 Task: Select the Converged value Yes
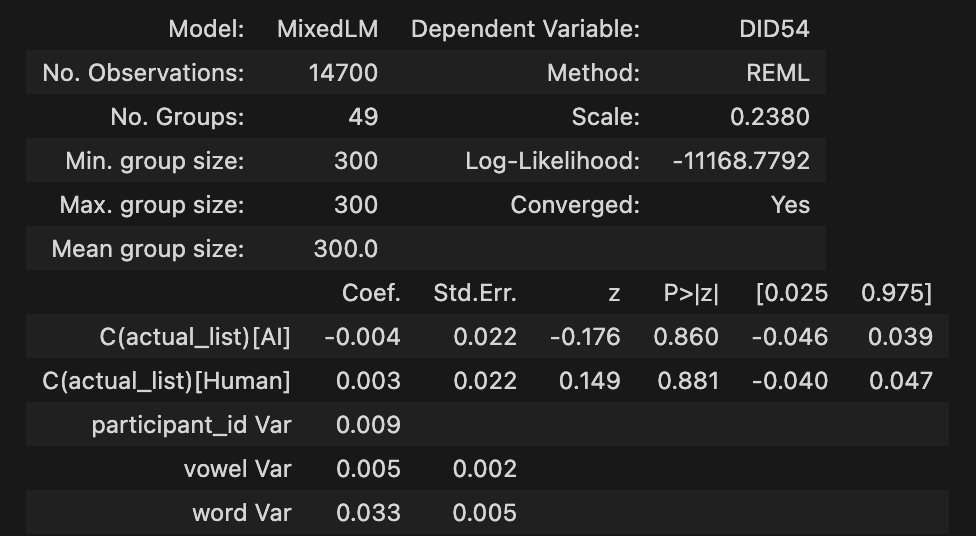790,205
